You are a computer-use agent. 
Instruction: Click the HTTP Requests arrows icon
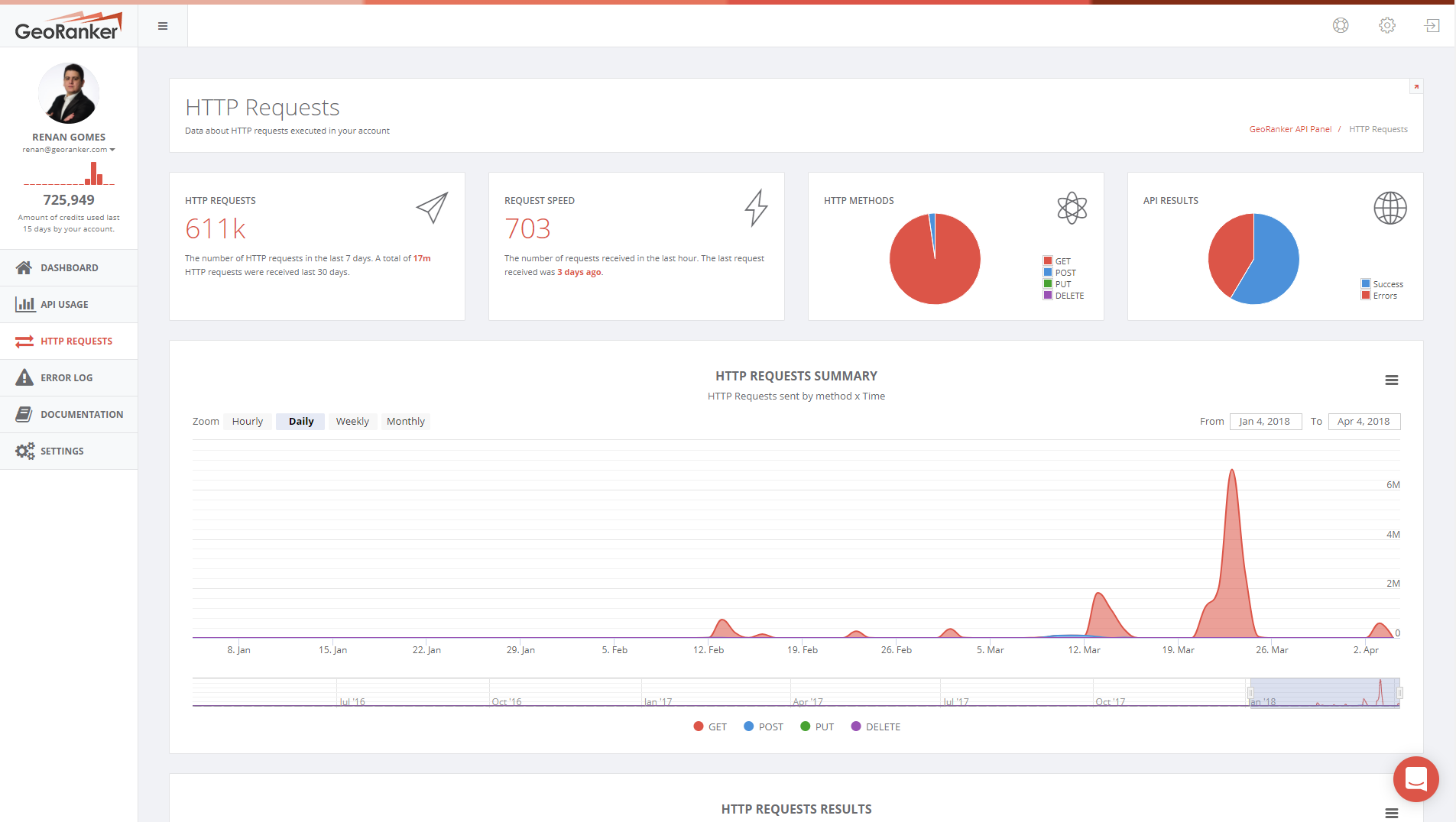pos(24,341)
